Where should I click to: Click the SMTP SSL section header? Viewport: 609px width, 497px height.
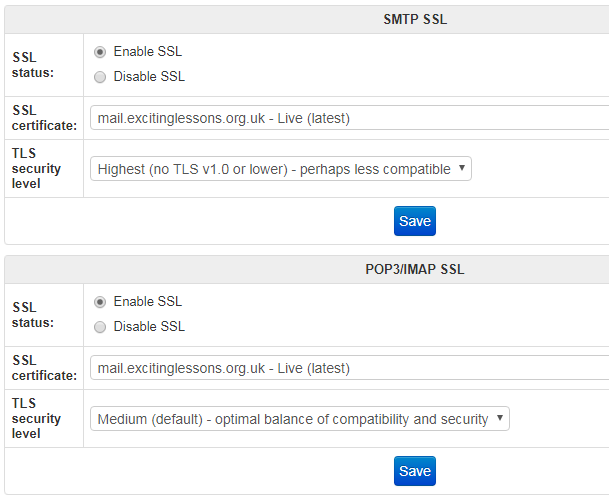[415, 19]
